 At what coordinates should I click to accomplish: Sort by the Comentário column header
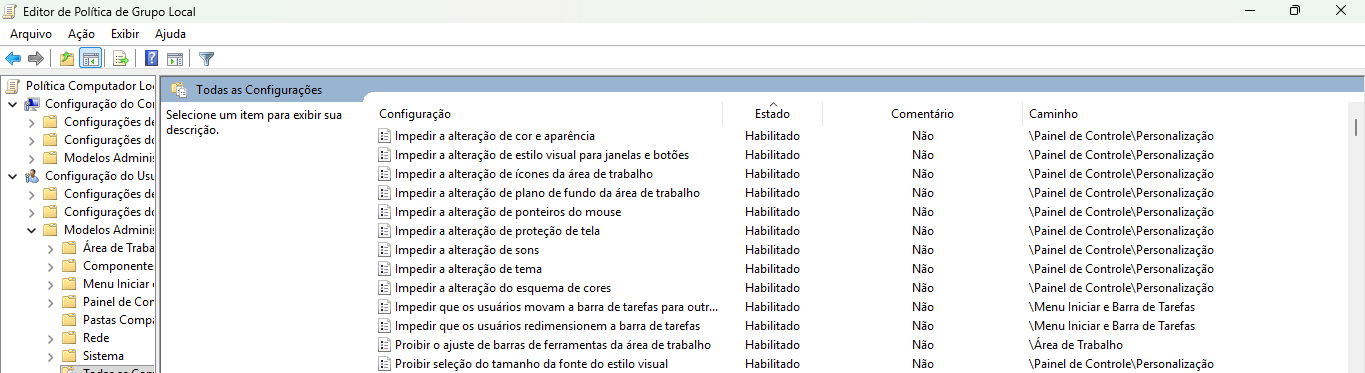(x=922, y=114)
